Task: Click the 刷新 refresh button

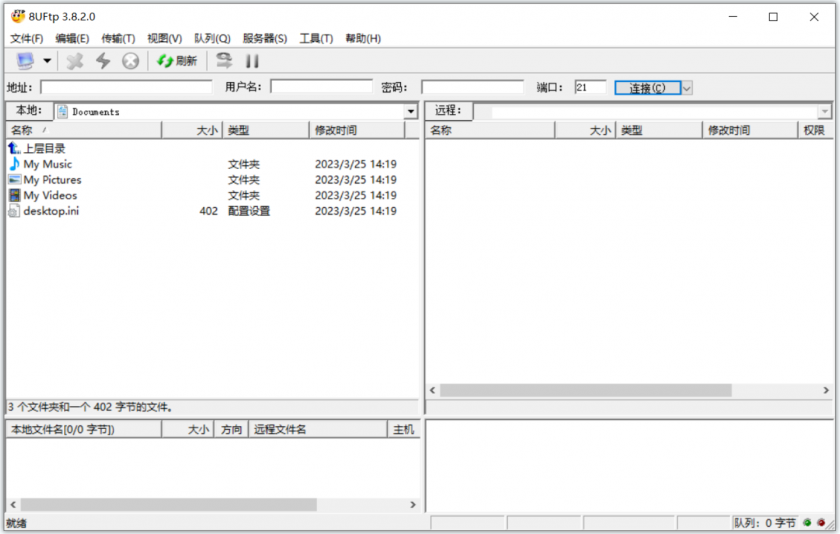Action: [x=177, y=61]
